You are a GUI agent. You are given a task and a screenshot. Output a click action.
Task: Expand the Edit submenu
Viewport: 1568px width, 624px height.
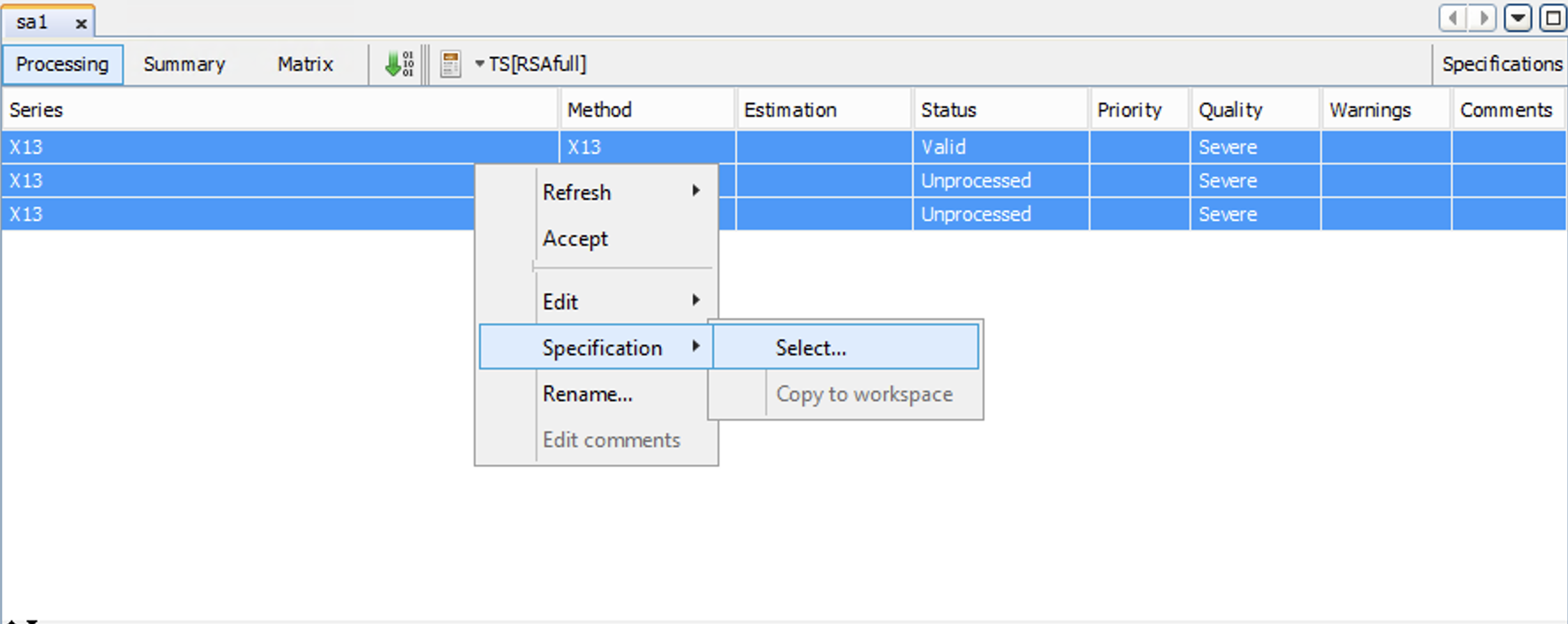pos(619,301)
